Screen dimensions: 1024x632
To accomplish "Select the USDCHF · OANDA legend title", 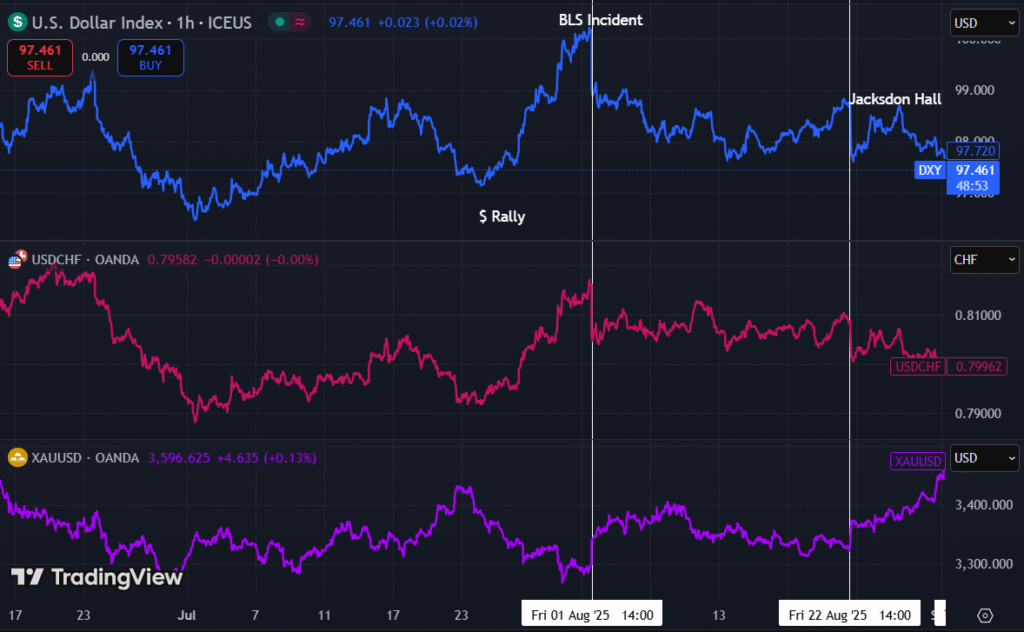I will [86, 260].
